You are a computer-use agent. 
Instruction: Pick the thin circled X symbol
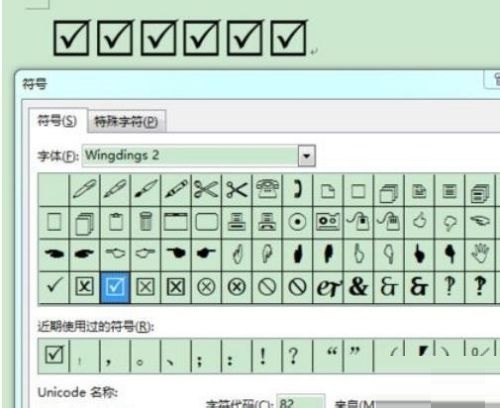(x=206, y=287)
